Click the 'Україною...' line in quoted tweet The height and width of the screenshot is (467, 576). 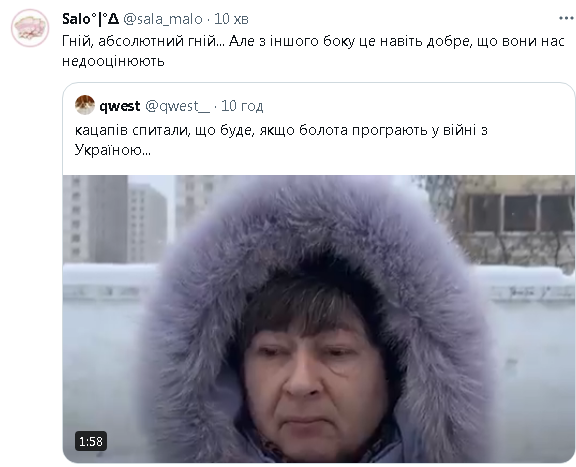113,150
